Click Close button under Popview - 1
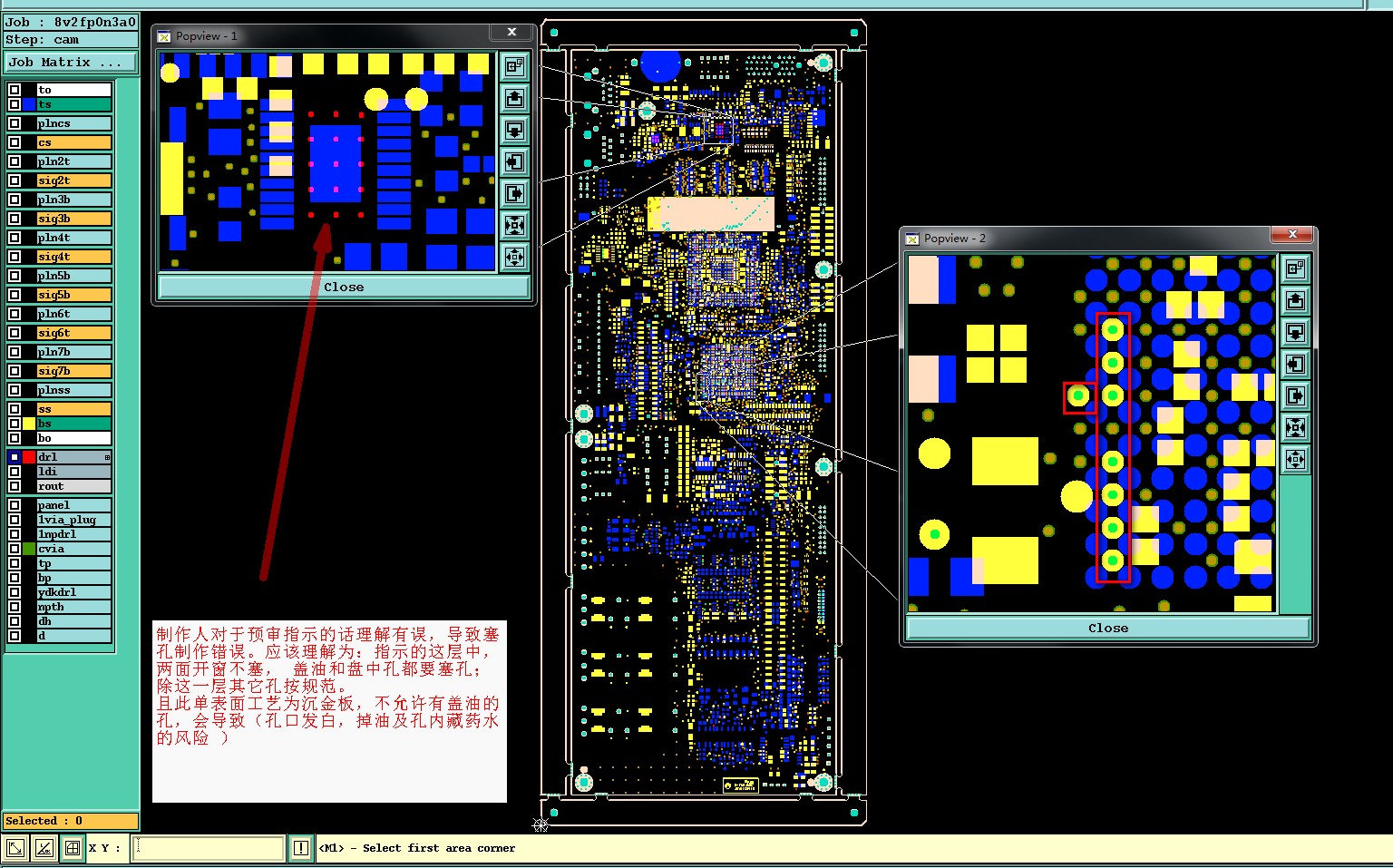The width and height of the screenshot is (1393, 868). point(344,287)
